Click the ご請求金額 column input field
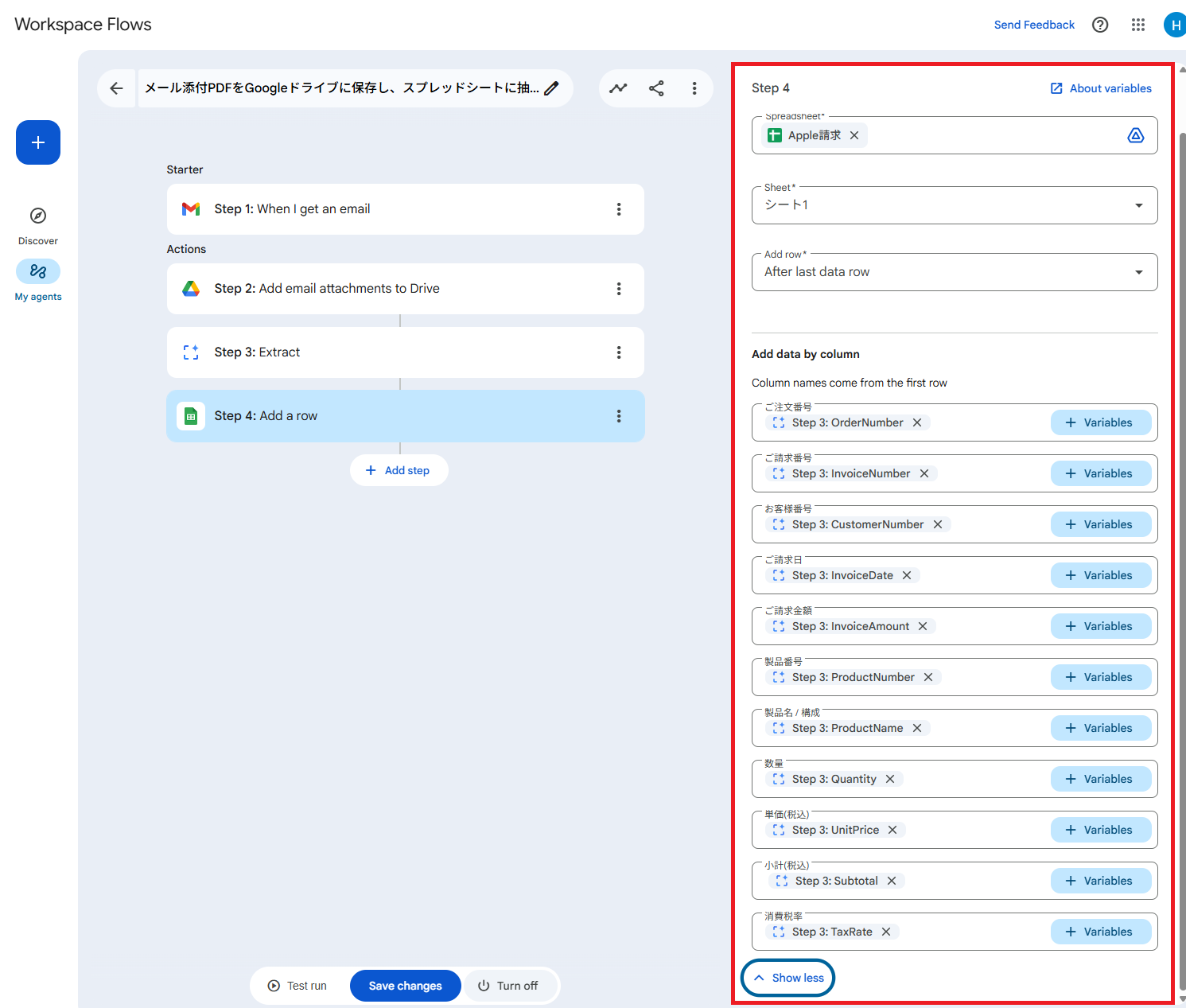 tap(990, 627)
